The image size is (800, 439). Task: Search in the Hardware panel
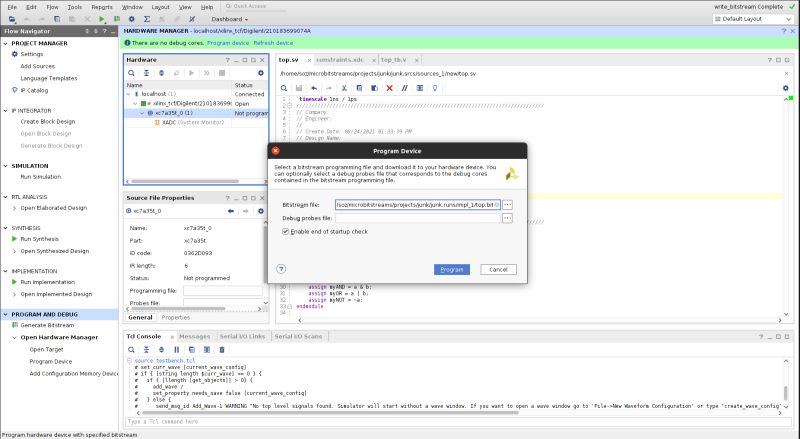pos(131,73)
